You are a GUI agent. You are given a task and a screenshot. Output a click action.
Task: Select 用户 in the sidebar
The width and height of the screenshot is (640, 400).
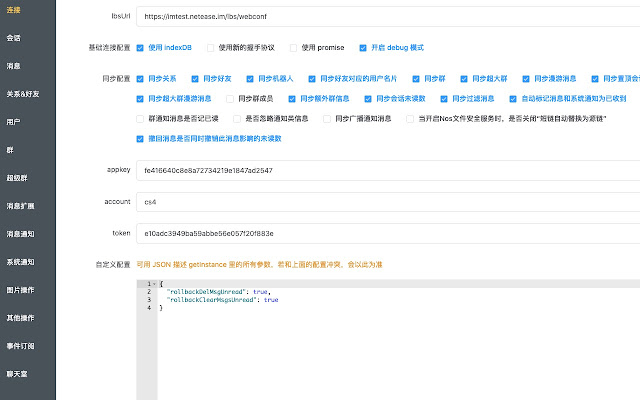click(13, 122)
